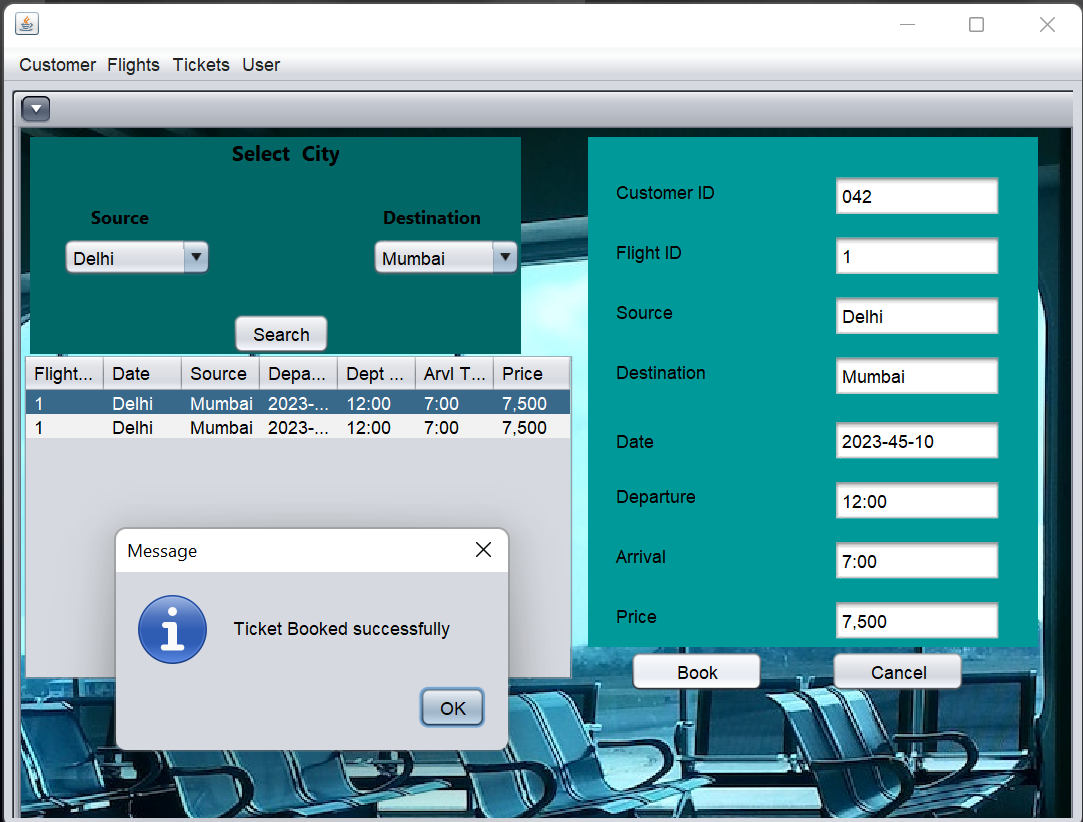Open the Customer menu
Viewport: 1083px width, 822px height.
tap(57, 65)
